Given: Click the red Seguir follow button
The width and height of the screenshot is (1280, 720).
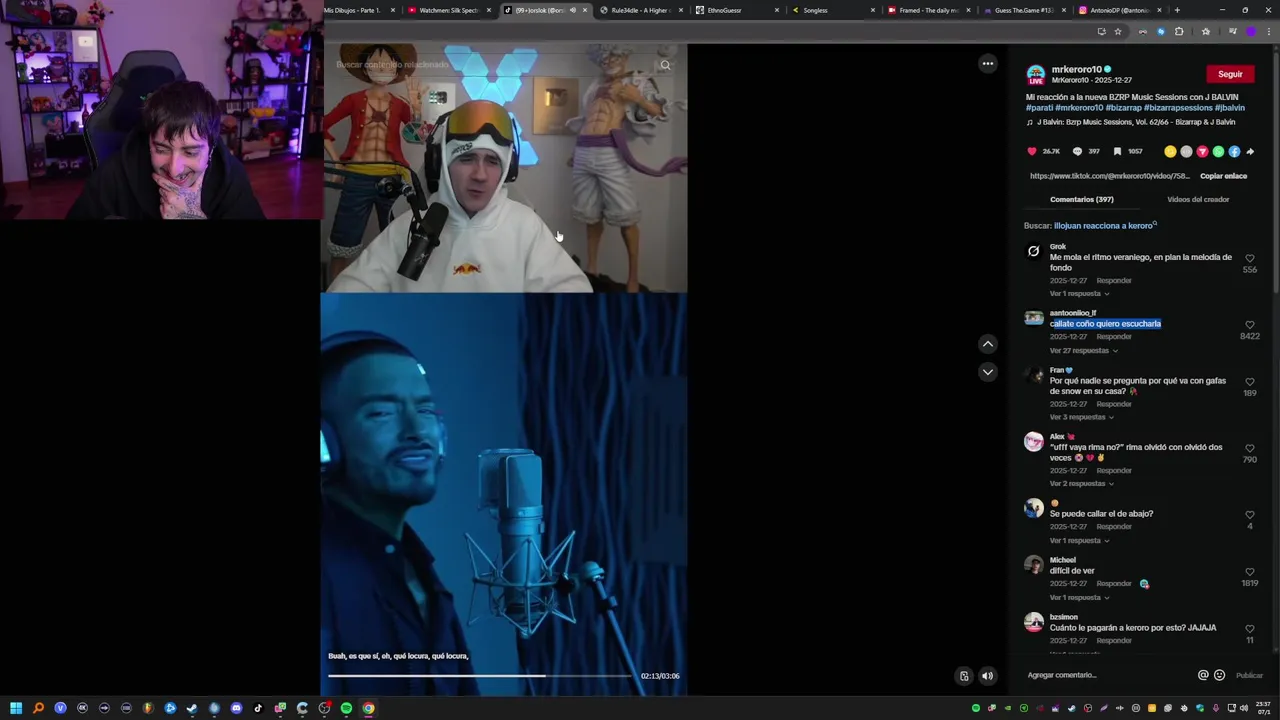Looking at the screenshot, I should coord(1230,74).
